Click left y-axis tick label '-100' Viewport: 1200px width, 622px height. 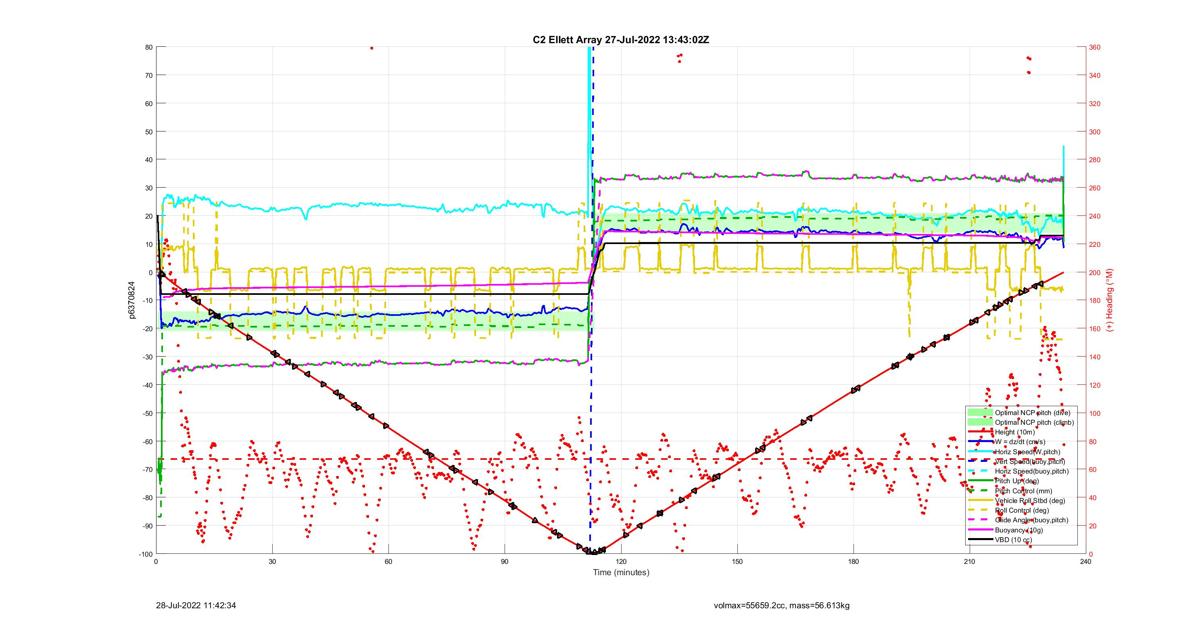pos(145,554)
